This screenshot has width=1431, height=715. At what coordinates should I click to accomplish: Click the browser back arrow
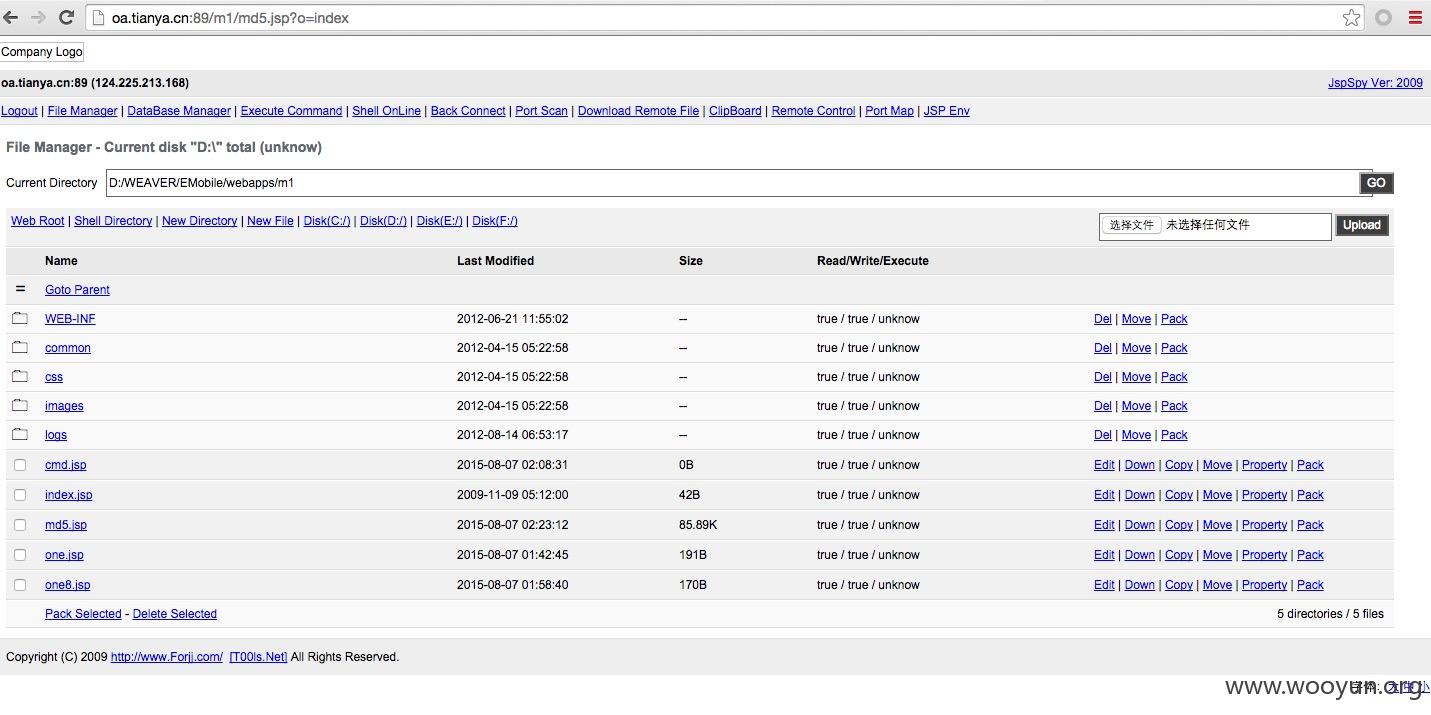(11, 17)
